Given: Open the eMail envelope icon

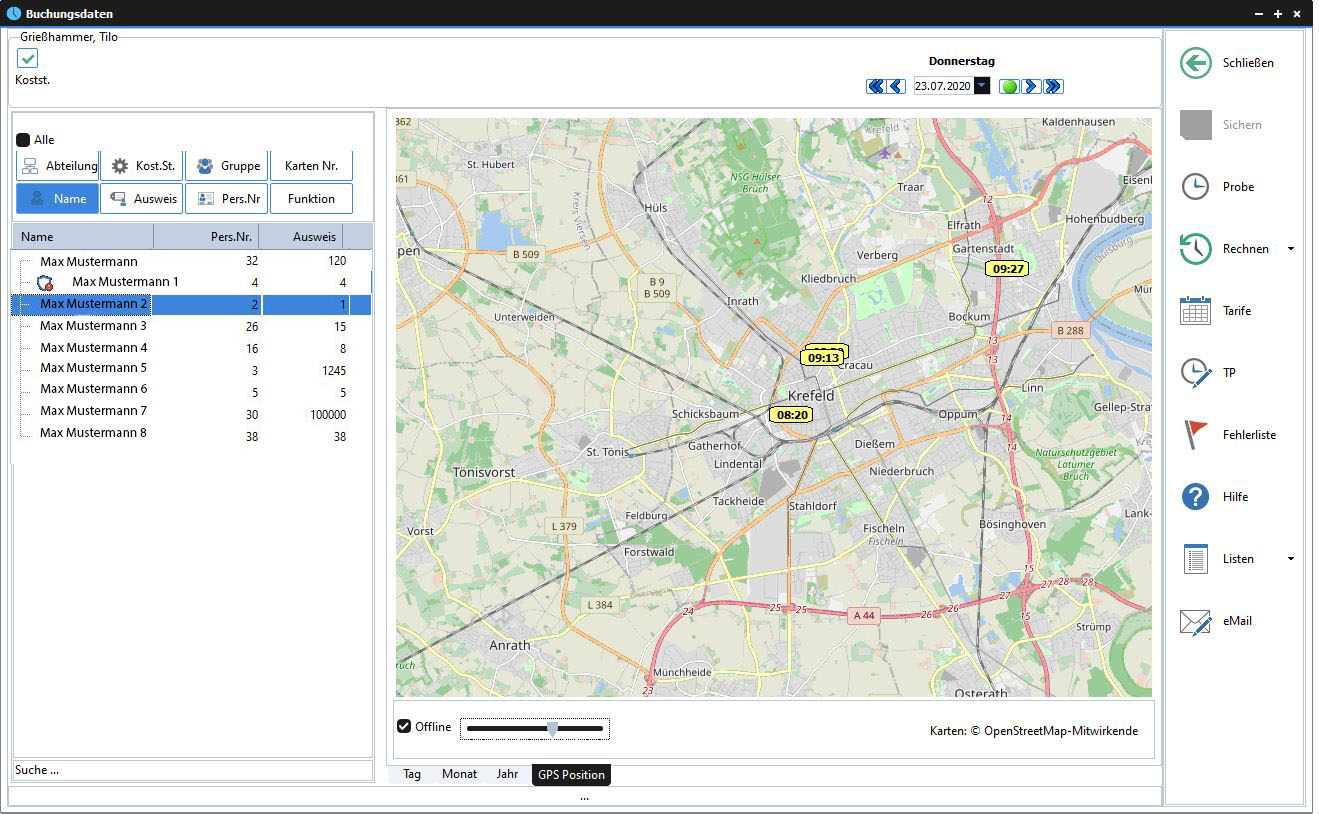Looking at the screenshot, I should click(1196, 621).
